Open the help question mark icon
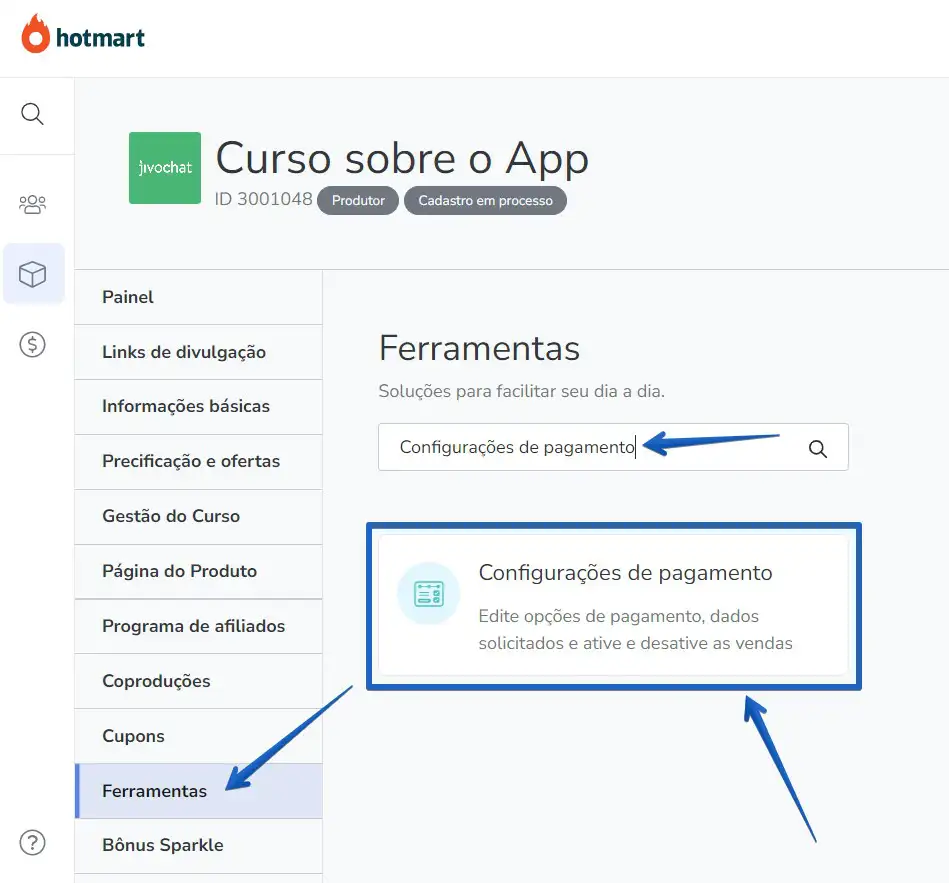 [x=33, y=842]
